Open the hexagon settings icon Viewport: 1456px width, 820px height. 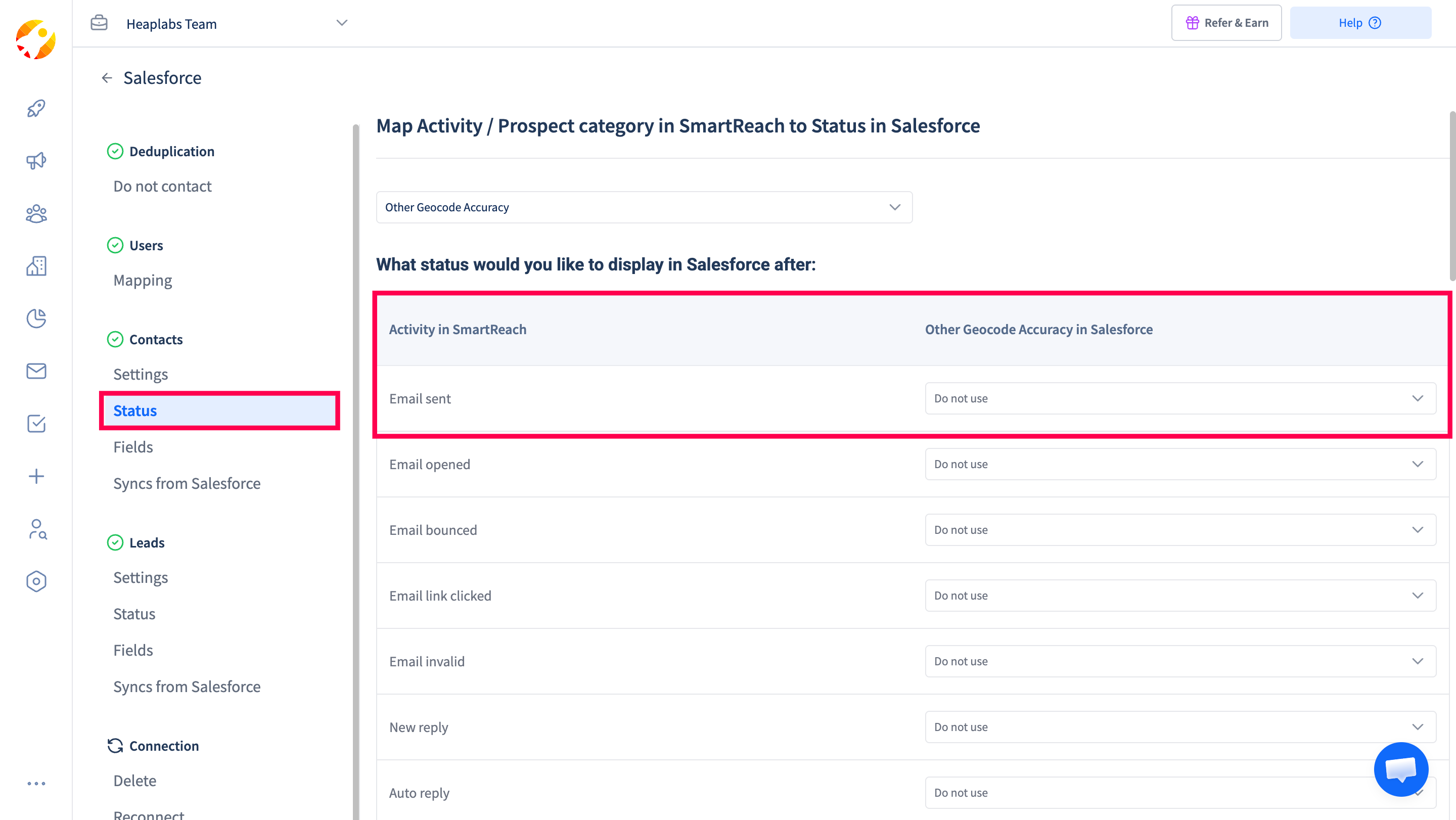(x=36, y=581)
